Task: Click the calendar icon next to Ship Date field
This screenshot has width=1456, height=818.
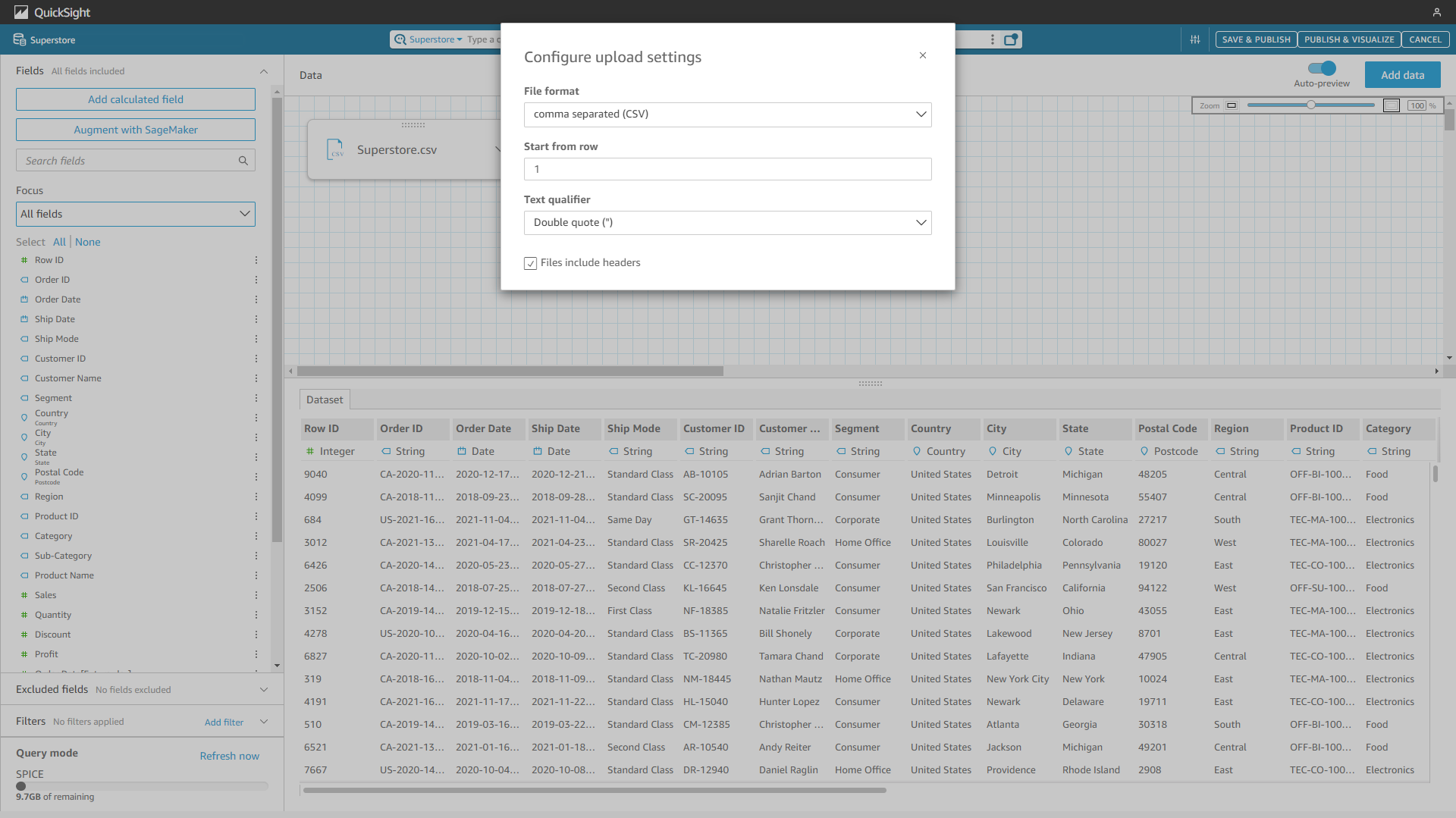Action: (24, 319)
